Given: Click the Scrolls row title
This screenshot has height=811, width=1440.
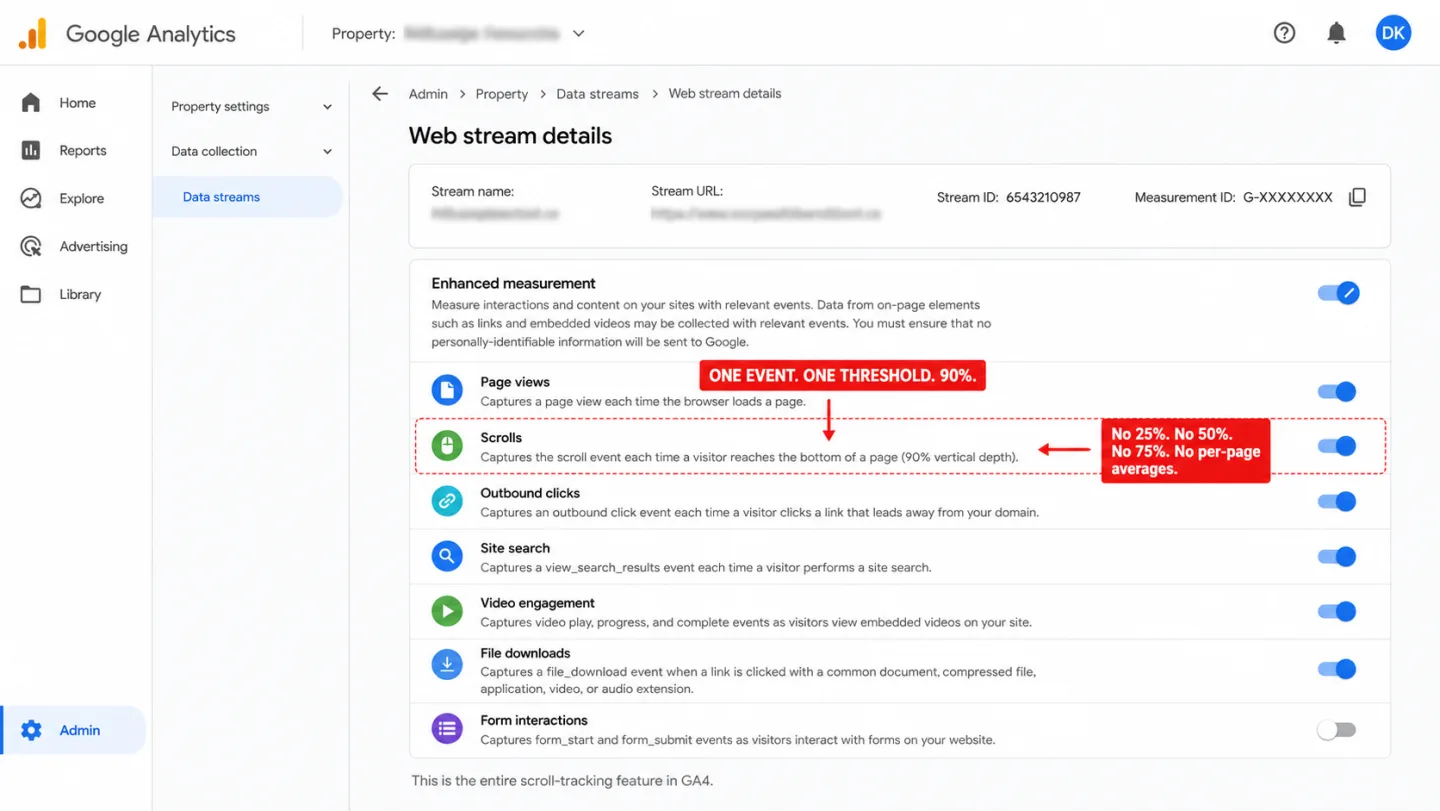Looking at the screenshot, I should [x=501, y=438].
